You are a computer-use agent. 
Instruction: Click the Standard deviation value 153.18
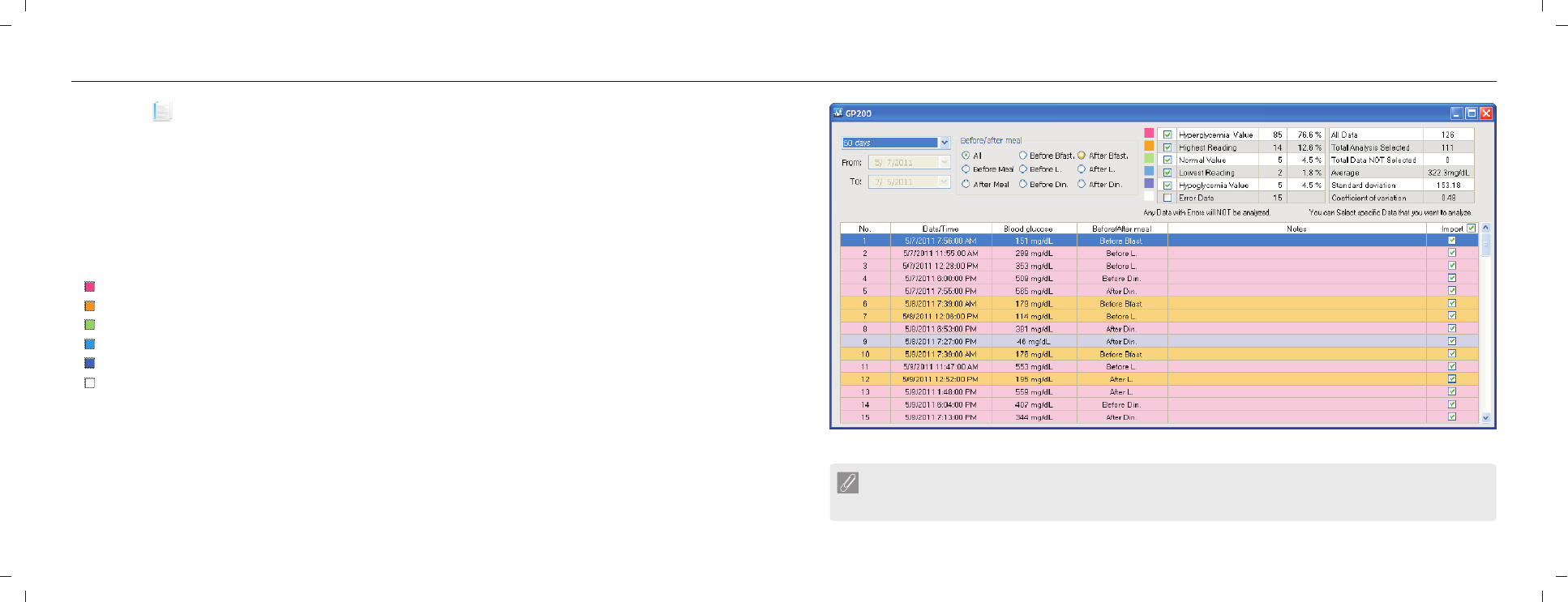(x=1448, y=185)
